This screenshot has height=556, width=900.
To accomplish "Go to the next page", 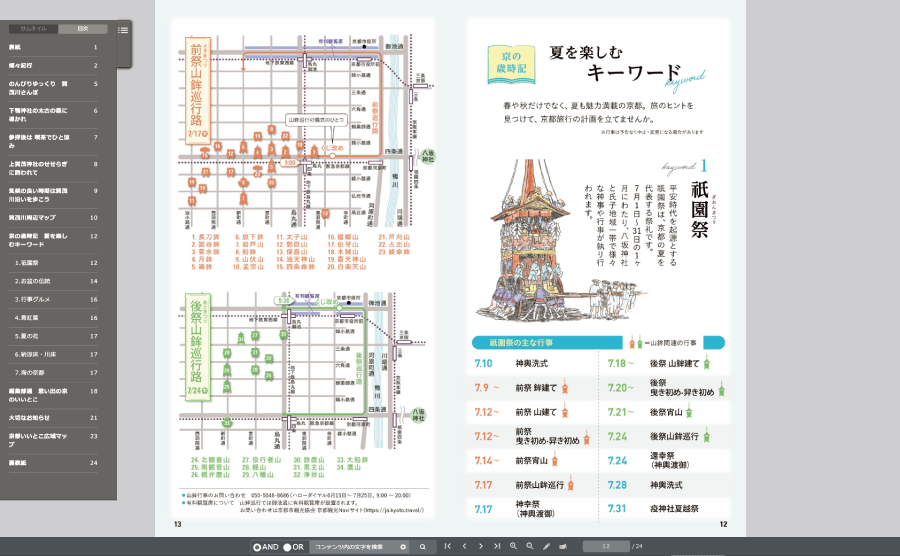I will click(x=480, y=547).
